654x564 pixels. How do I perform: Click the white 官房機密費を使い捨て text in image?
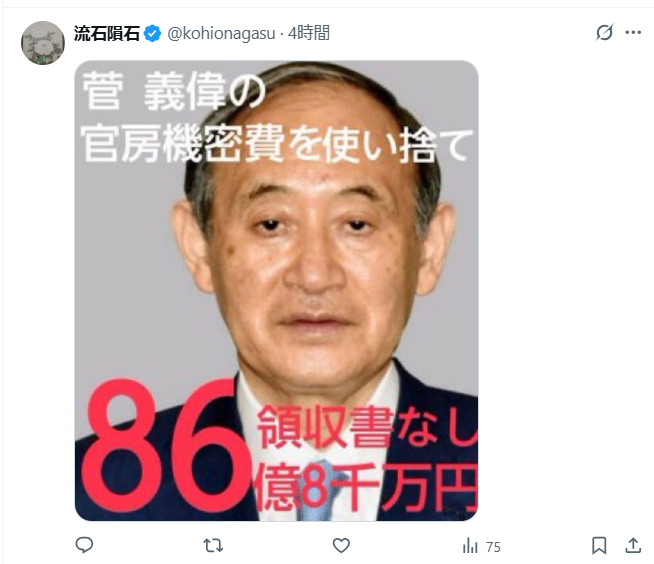coord(277,145)
